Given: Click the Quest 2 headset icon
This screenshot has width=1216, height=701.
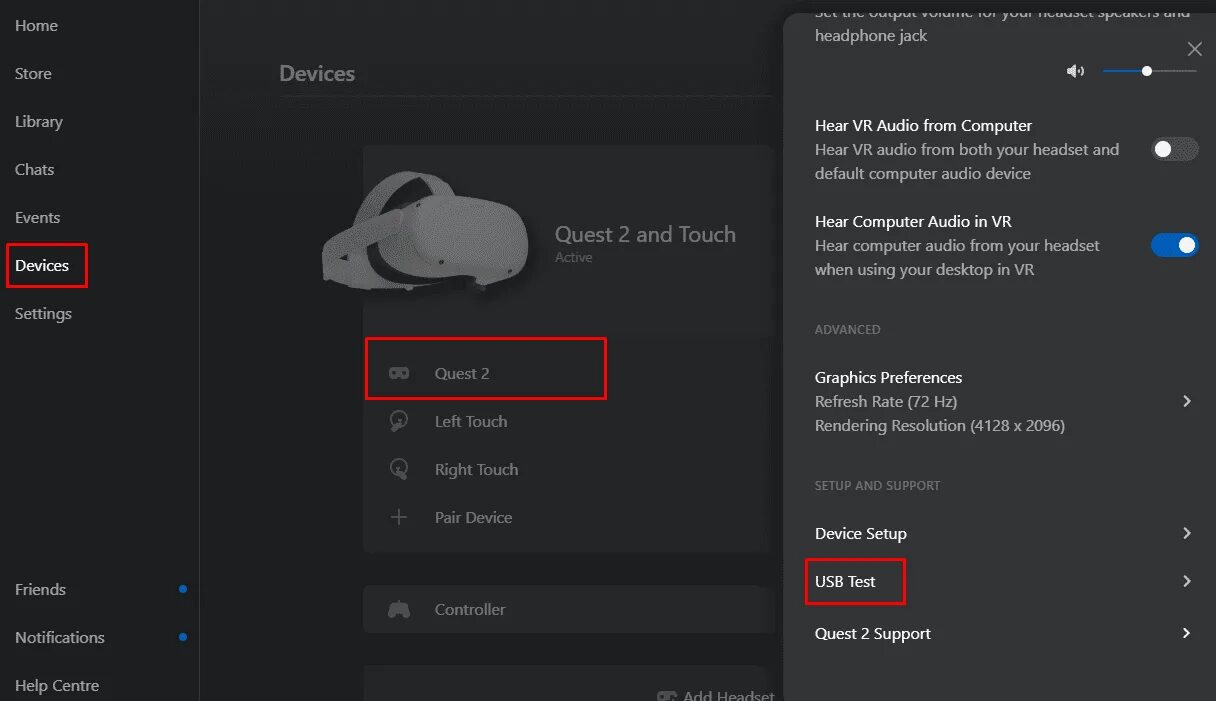Looking at the screenshot, I should [399, 373].
